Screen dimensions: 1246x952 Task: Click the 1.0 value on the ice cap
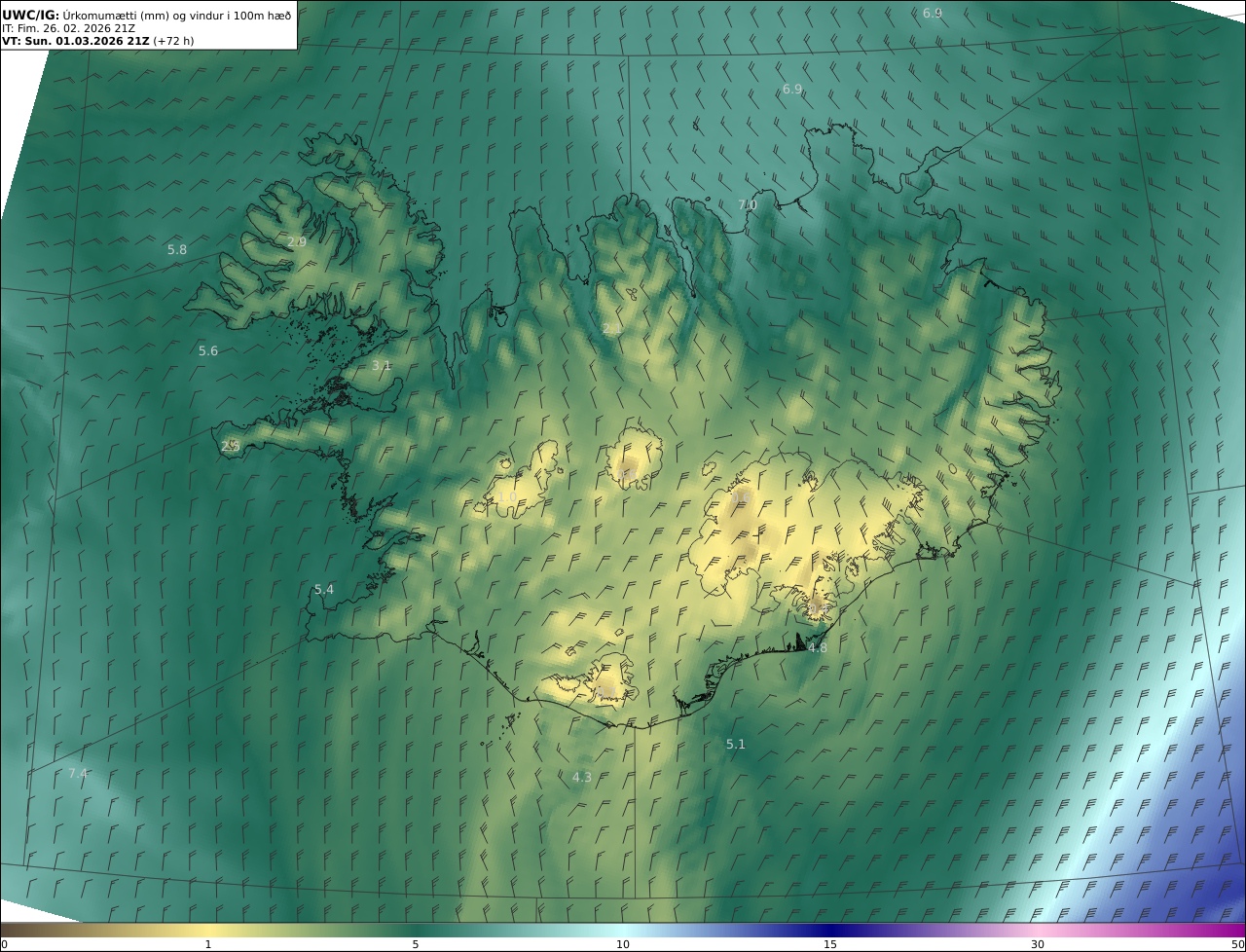click(507, 496)
